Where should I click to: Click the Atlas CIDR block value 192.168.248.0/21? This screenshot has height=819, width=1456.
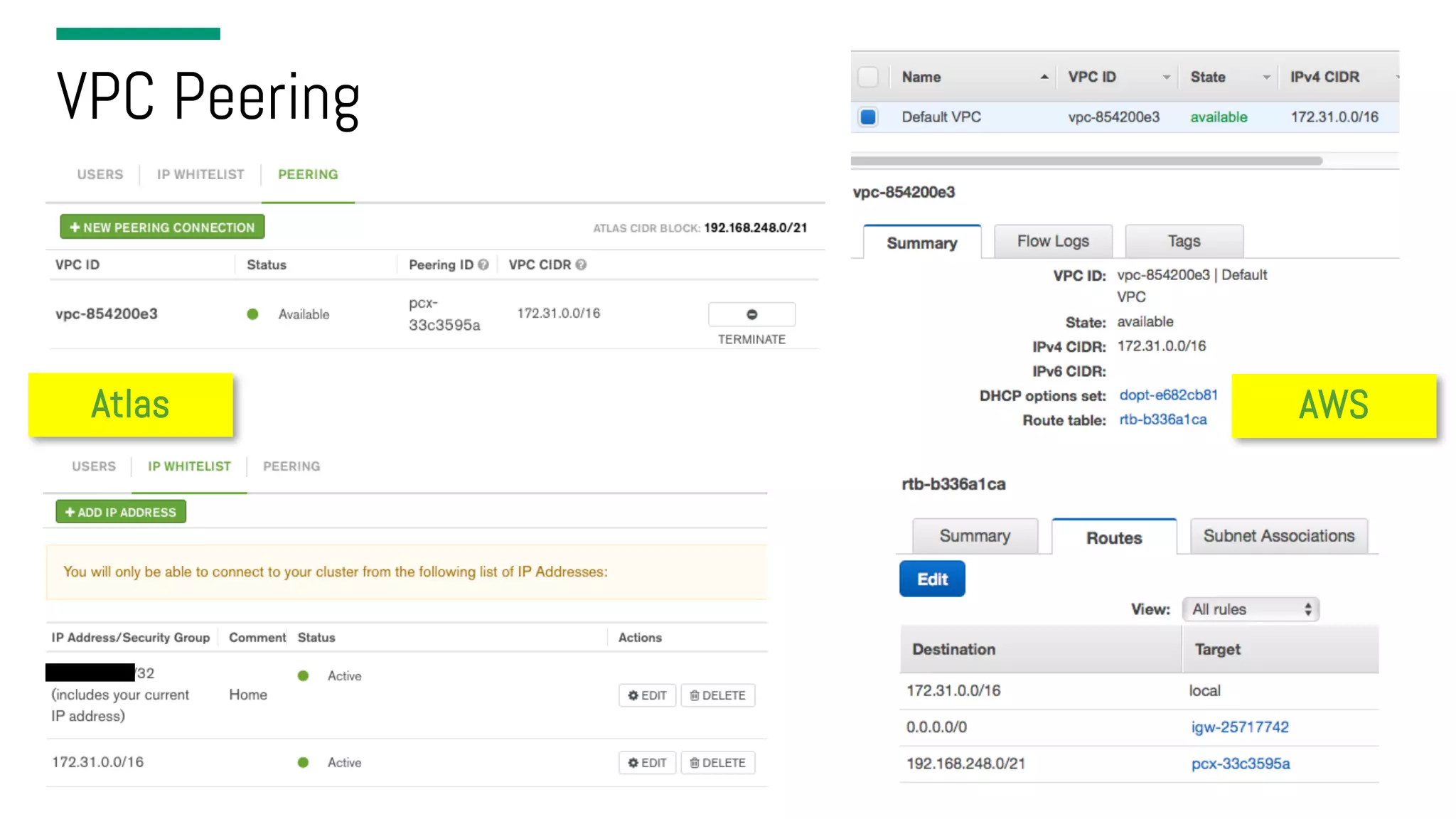756,227
